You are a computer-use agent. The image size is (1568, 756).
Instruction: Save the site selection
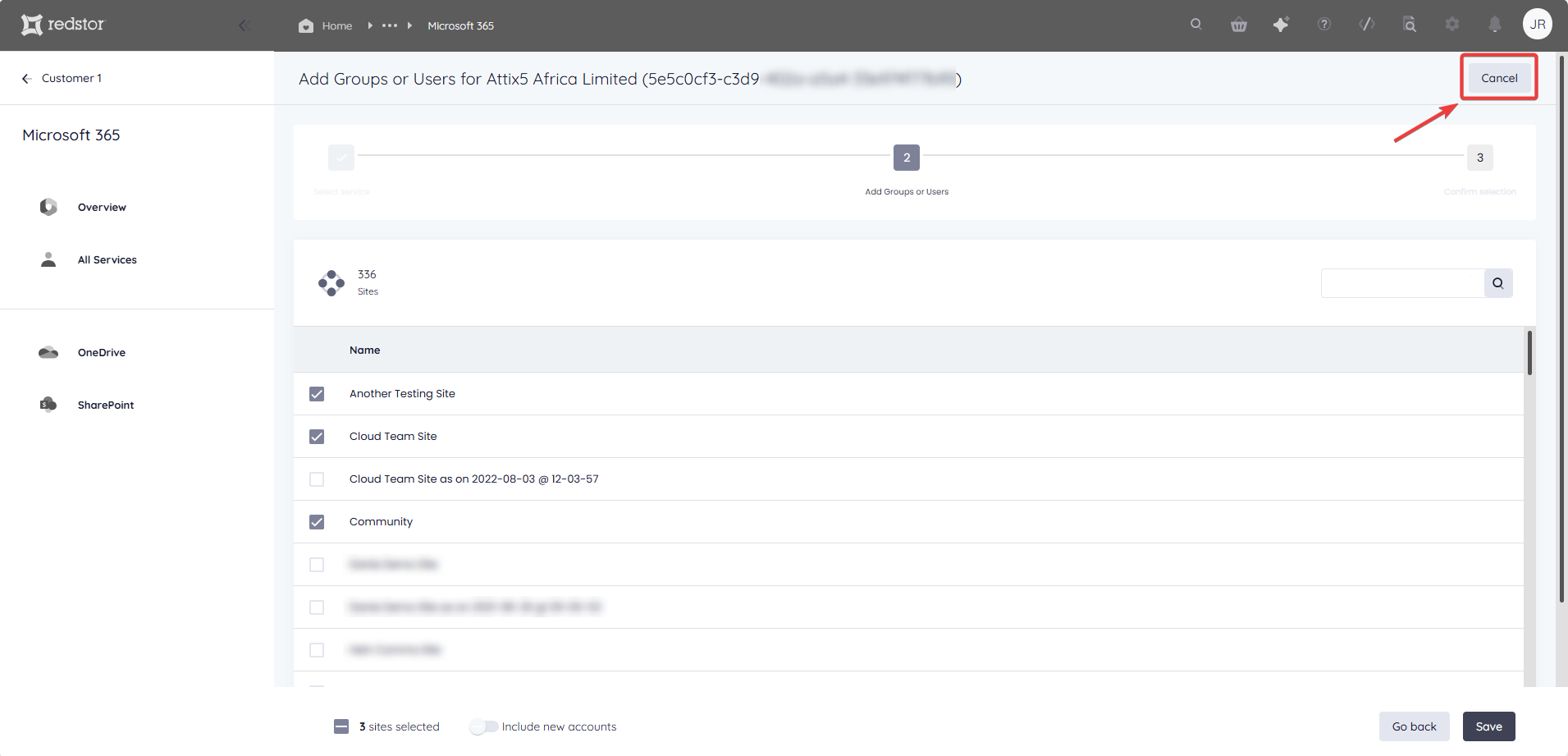pyautogui.click(x=1488, y=726)
